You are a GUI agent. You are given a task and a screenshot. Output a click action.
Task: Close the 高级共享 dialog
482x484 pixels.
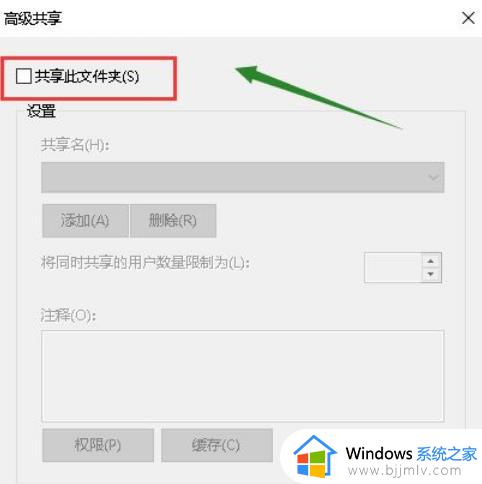click(x=468, y=18)
